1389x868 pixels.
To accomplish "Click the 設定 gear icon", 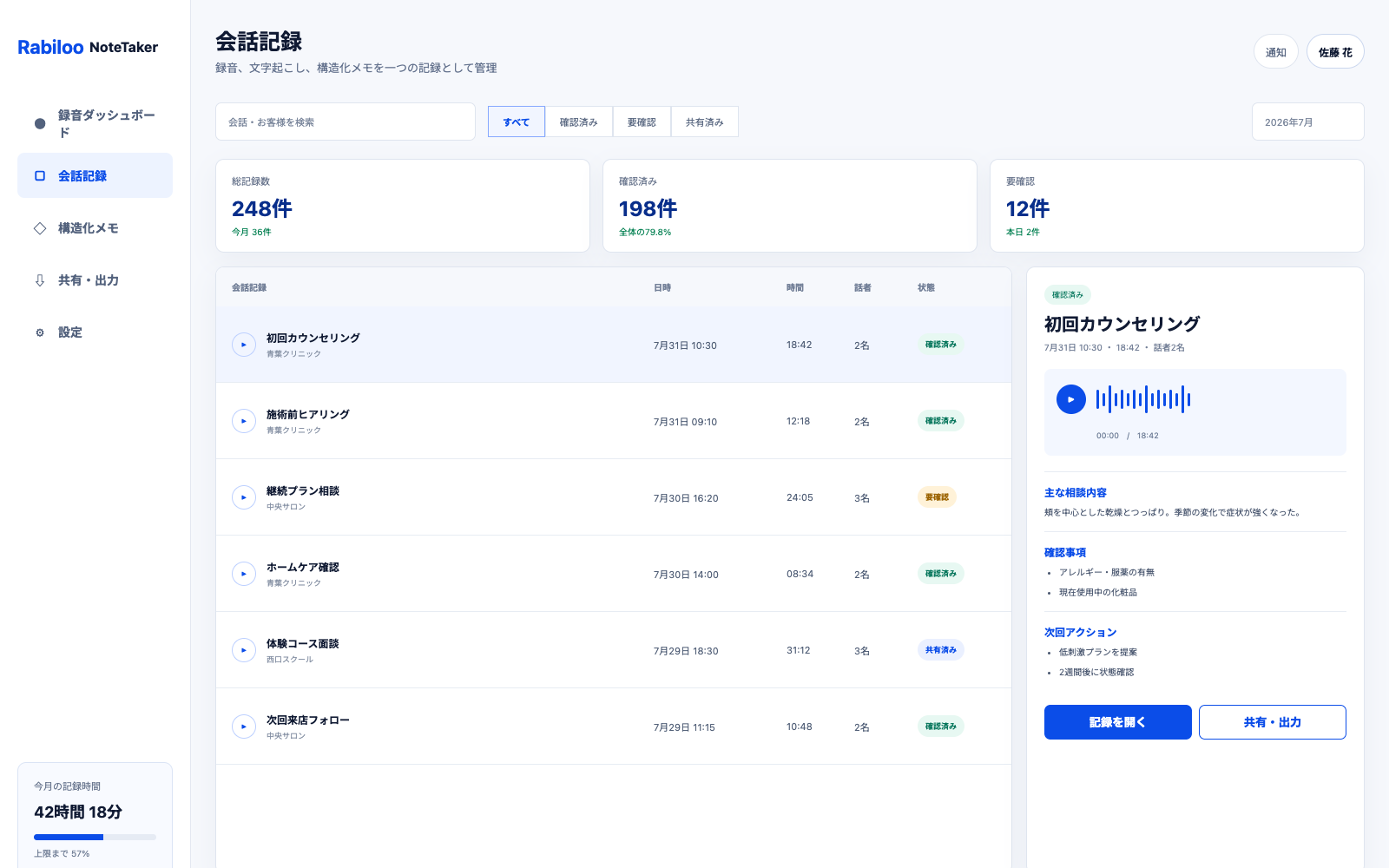I will 40,332.
